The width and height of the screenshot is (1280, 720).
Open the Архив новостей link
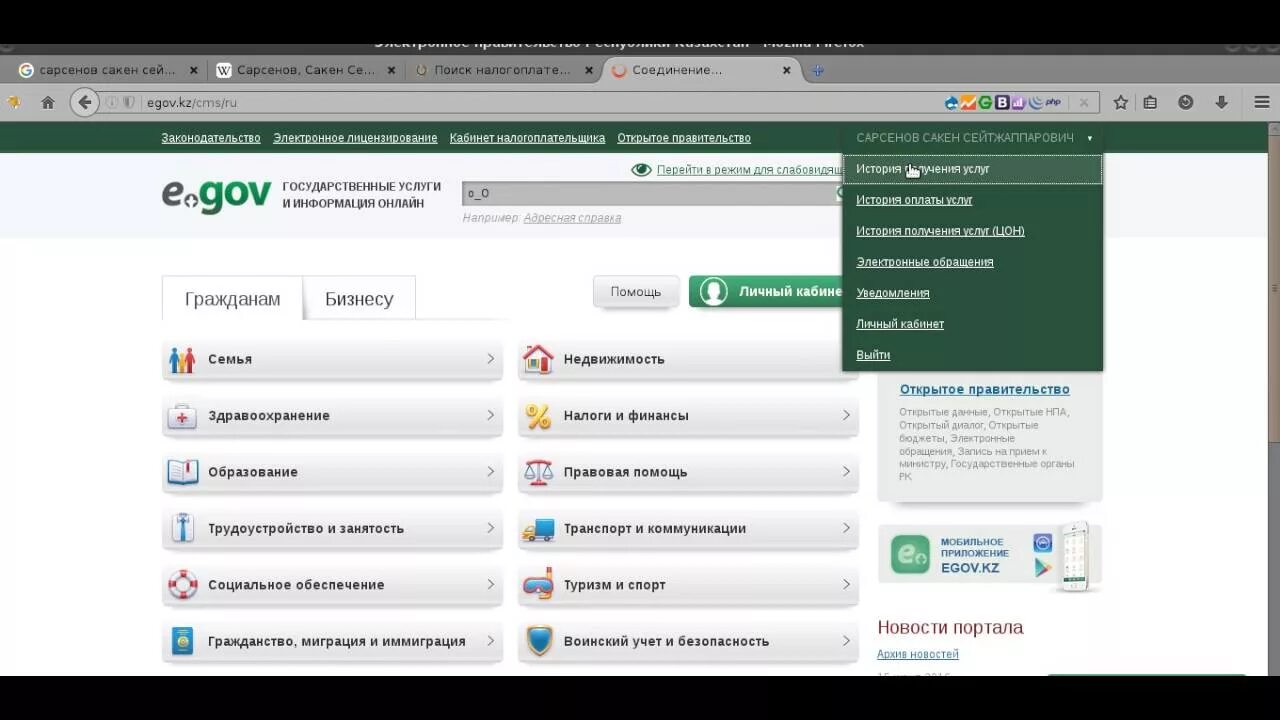click(918, 654)
